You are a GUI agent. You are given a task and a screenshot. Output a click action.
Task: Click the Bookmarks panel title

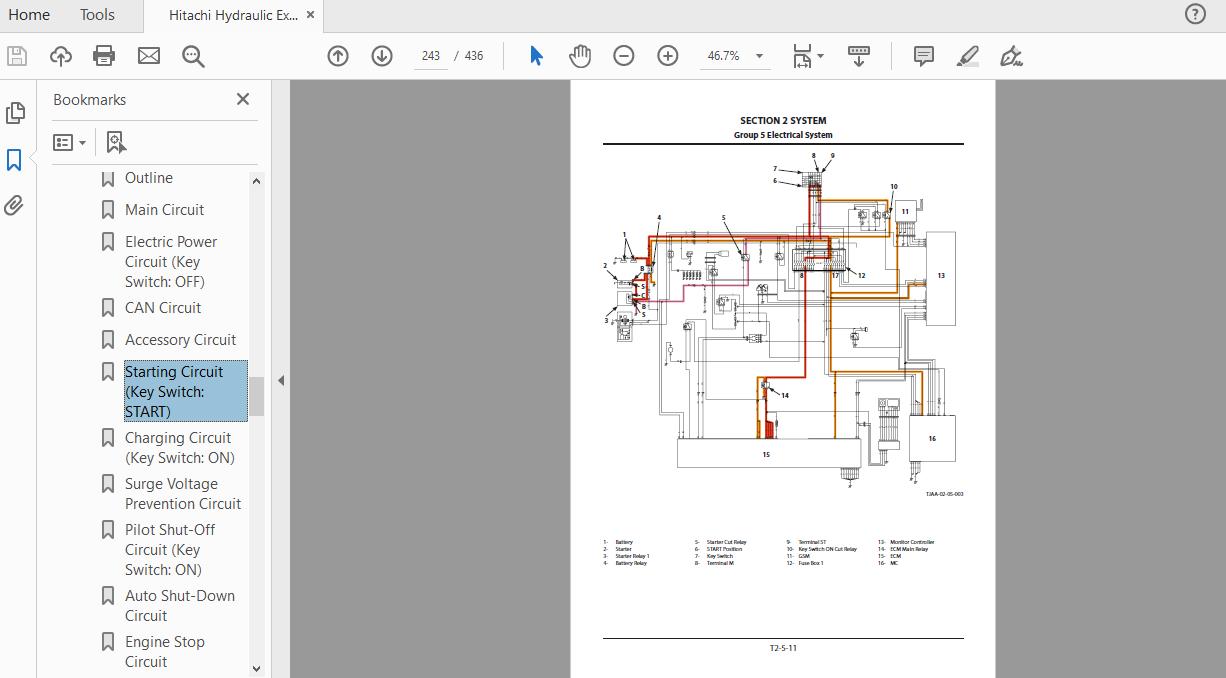click(x=89, y=100)
